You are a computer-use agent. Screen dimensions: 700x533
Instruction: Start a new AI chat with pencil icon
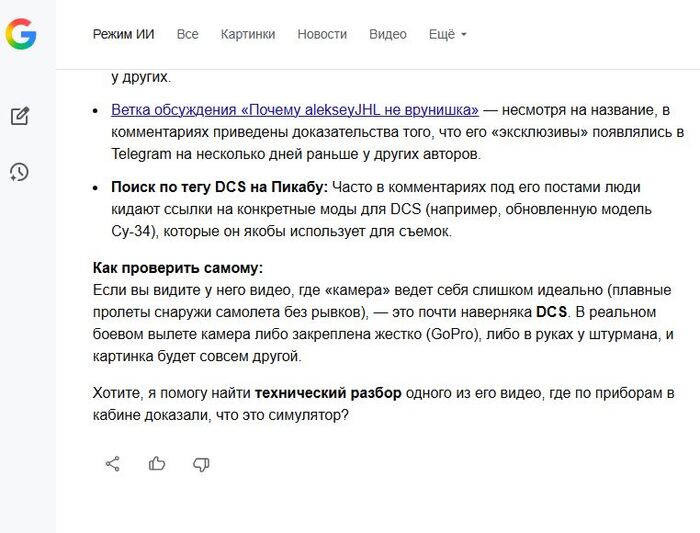point(20,116)
